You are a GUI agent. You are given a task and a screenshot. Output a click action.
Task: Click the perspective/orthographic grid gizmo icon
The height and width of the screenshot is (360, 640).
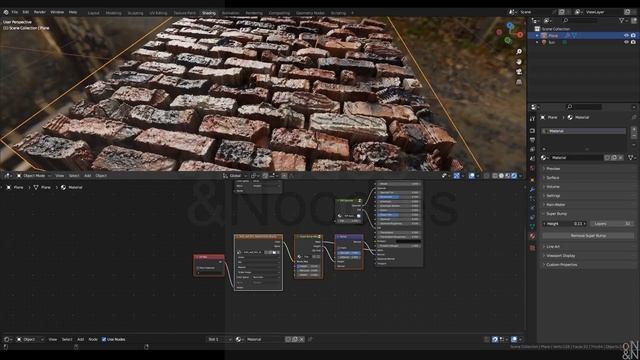(519, 82)
